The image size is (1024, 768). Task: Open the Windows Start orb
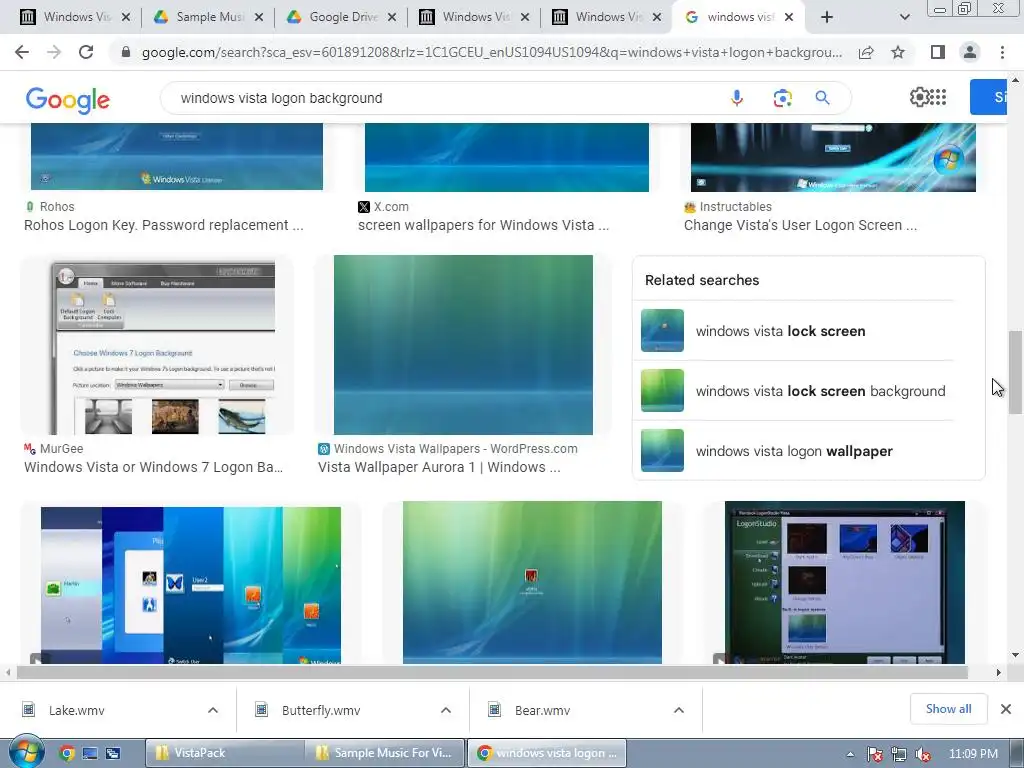[26, 752]
